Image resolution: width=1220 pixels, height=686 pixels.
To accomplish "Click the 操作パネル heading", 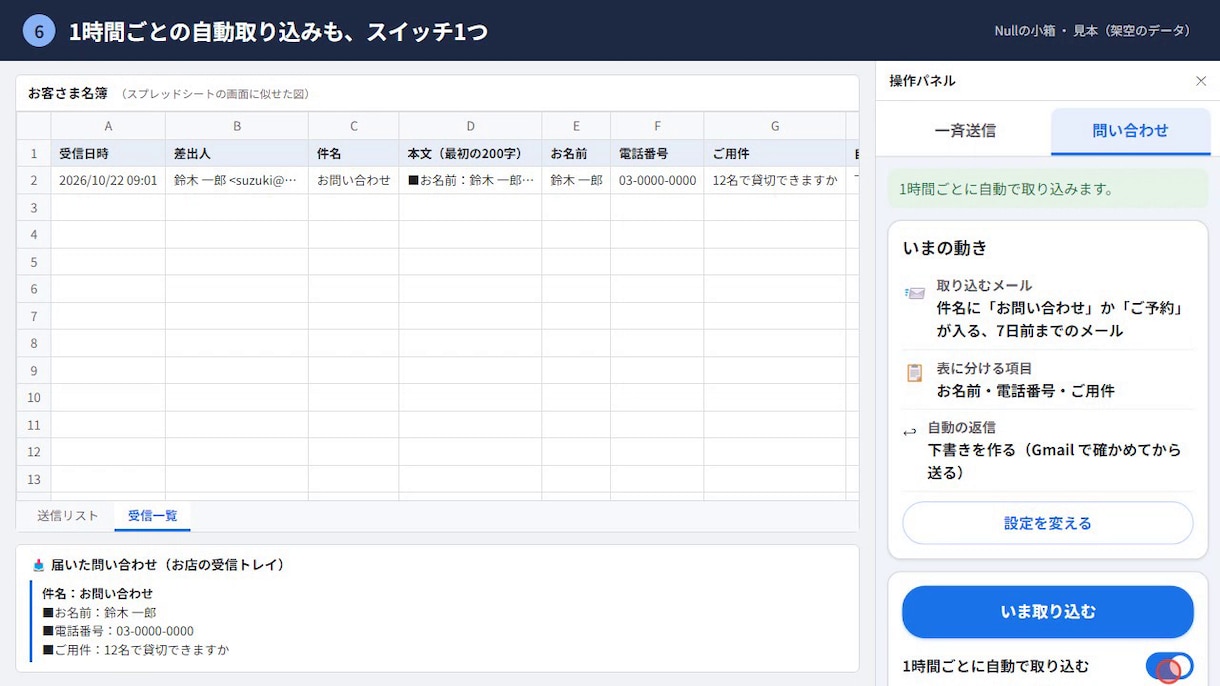I will point(922,81).
